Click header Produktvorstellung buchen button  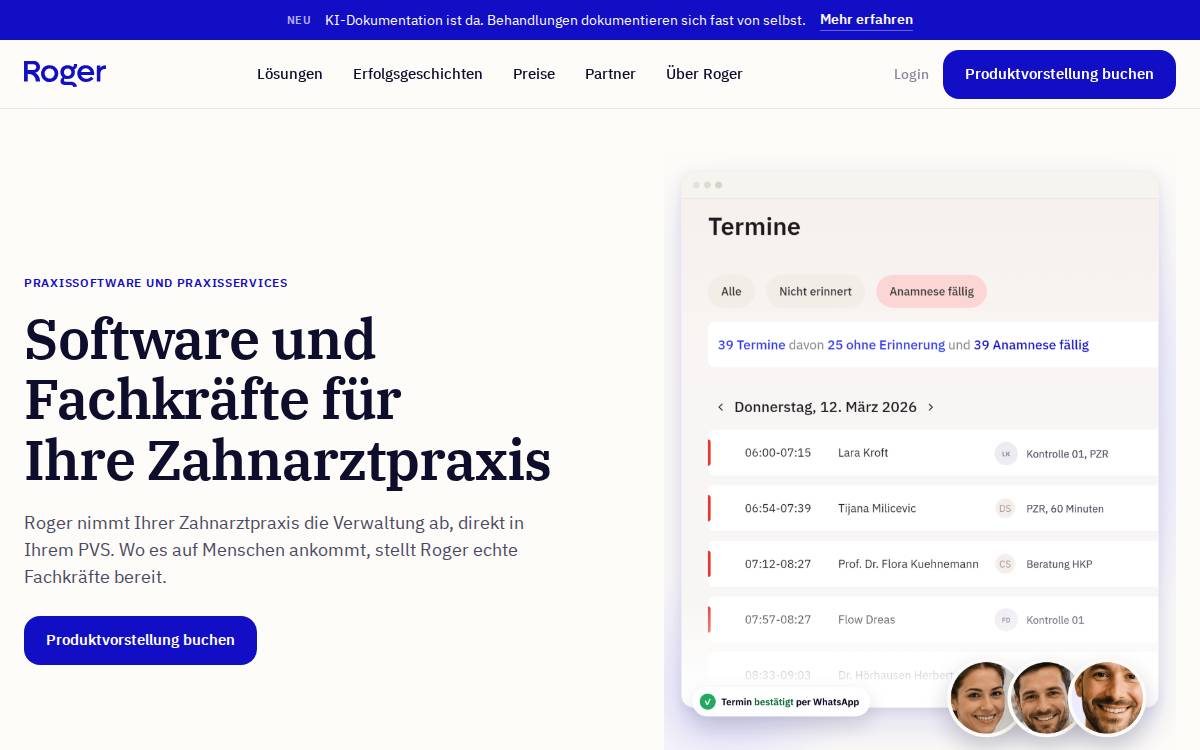1059,74
